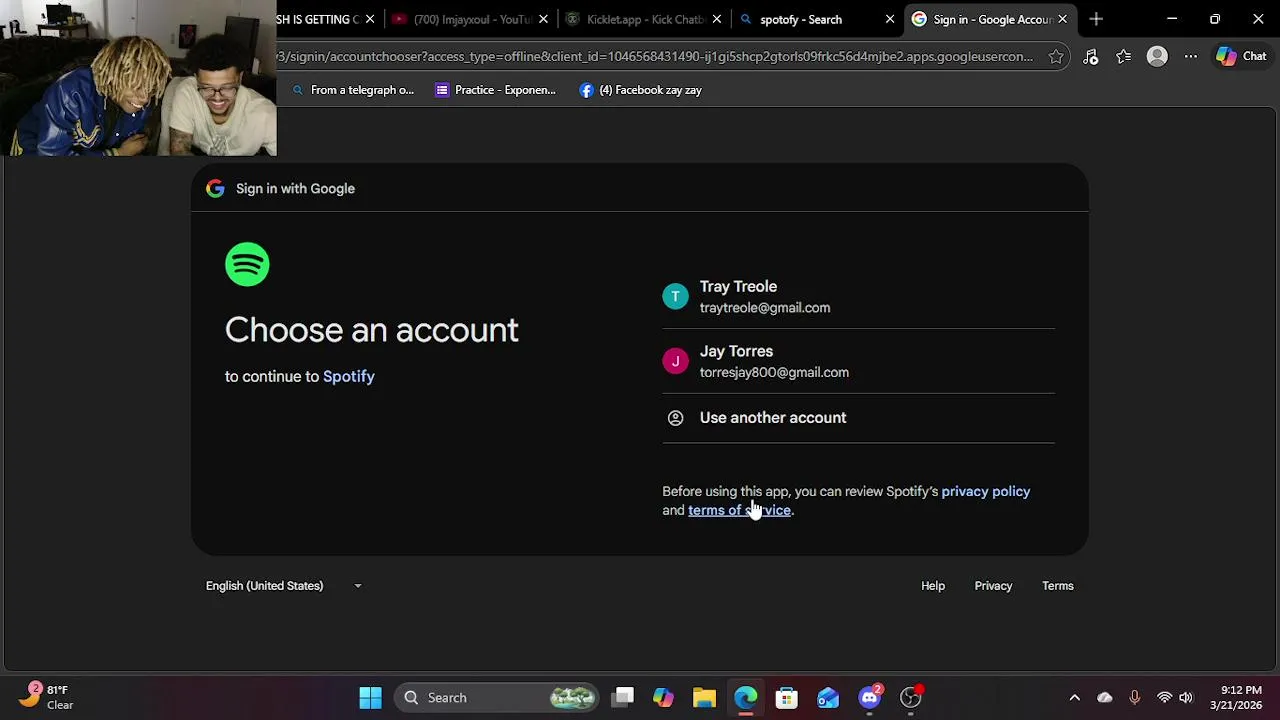
Task: Open the Wi-Fi network tray icon
Action: pyautogui.click(x=1164, y=698)
